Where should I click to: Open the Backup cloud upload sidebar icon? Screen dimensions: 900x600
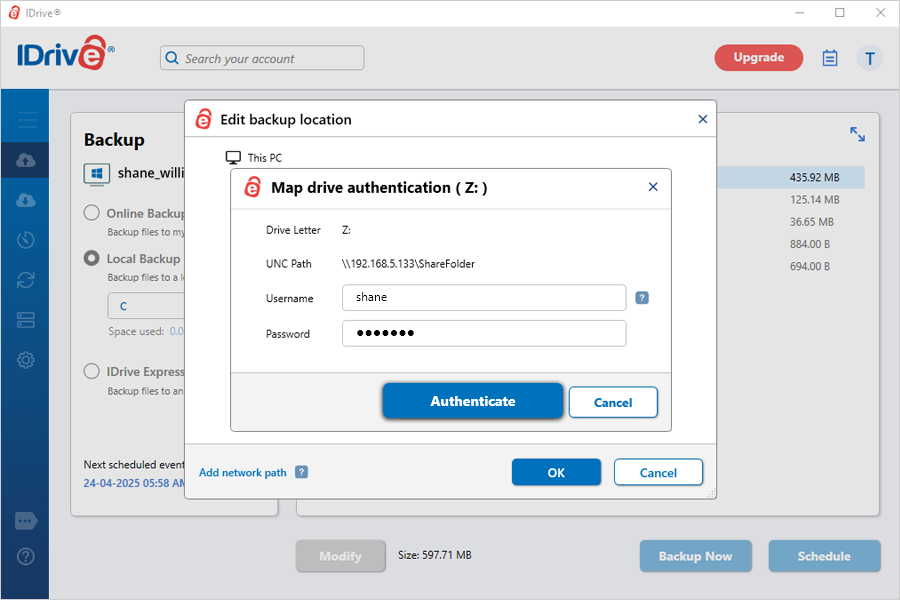27,160
